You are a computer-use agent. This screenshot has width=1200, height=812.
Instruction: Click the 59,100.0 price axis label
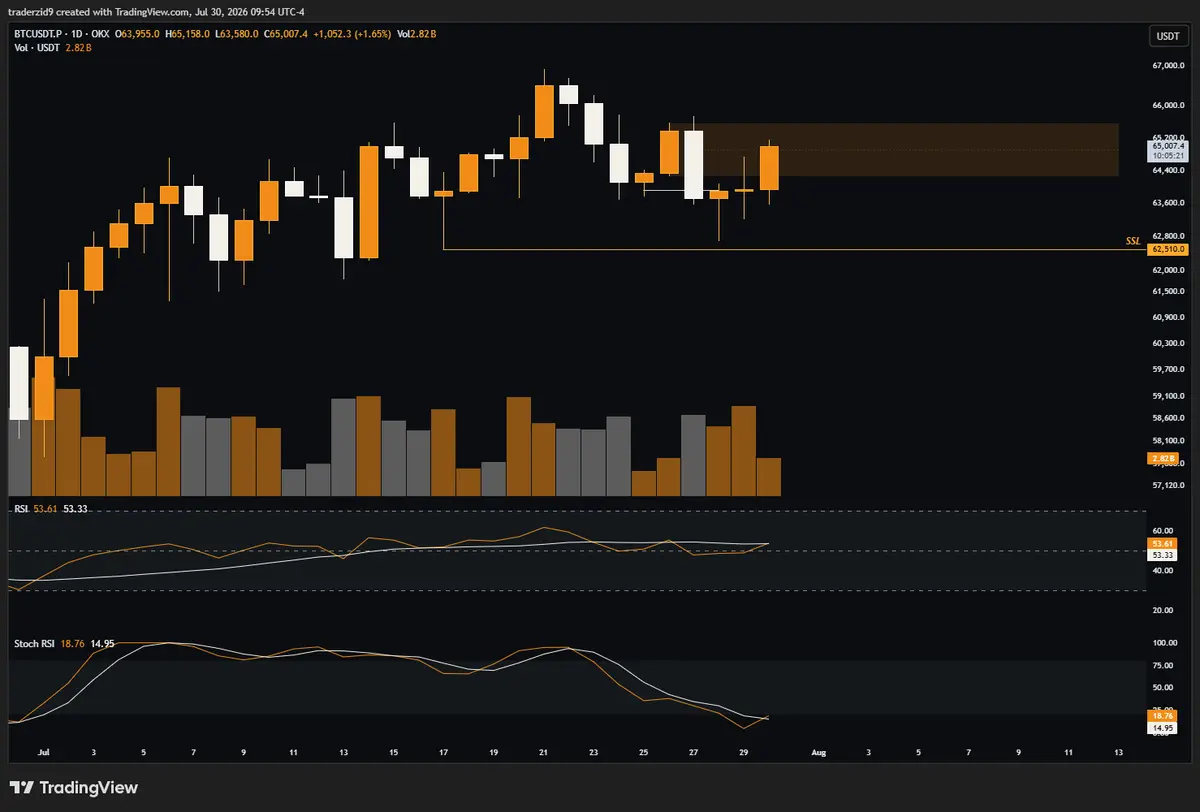click(1167, 395)
